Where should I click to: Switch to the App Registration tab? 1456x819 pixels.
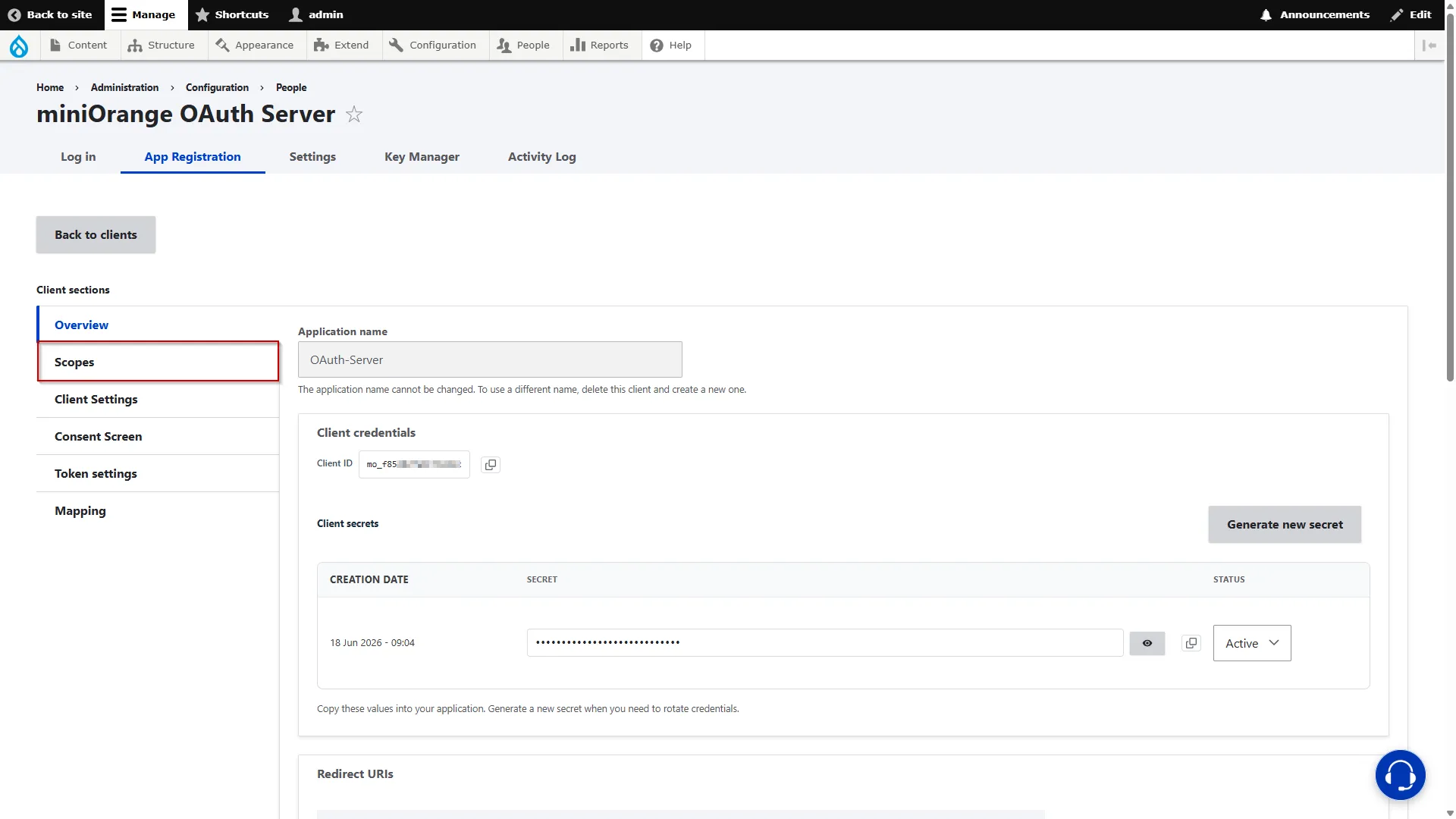click(x=193, y=156)
